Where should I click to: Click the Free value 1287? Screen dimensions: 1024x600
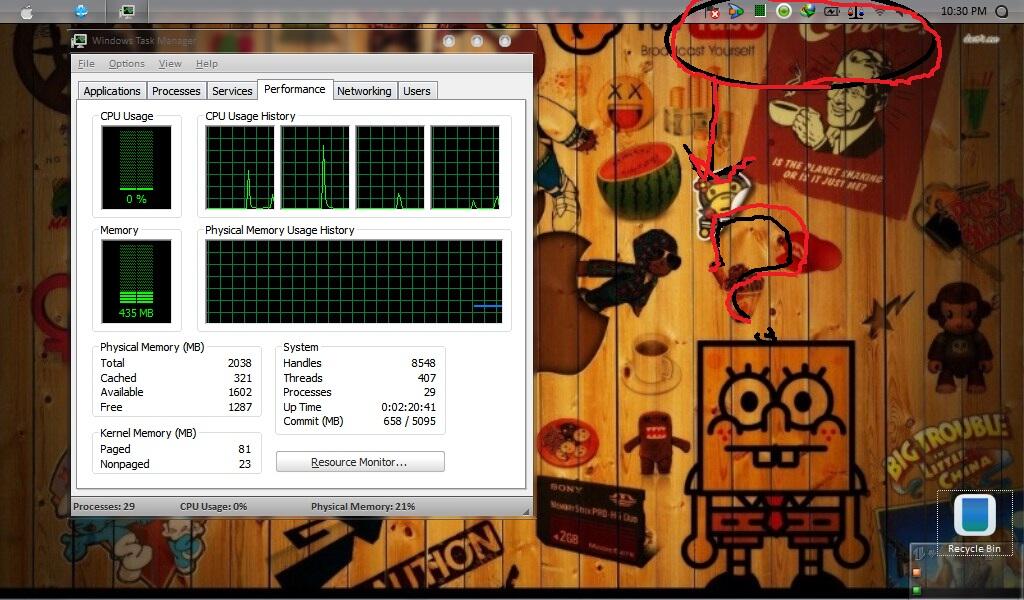click(x=240, y=407)
